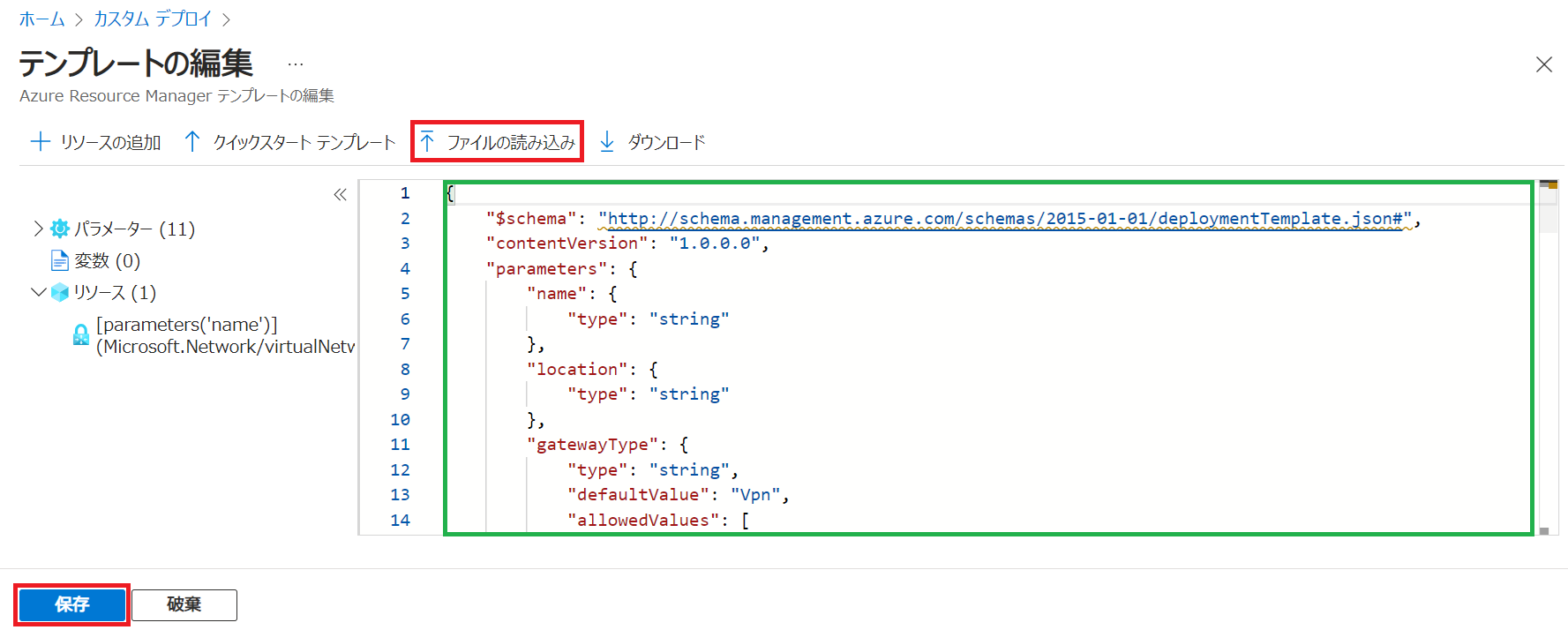This screenshot has height=630, width=1568.
Task: Click the "name" key on line 5
Action: tap(557, 293)
